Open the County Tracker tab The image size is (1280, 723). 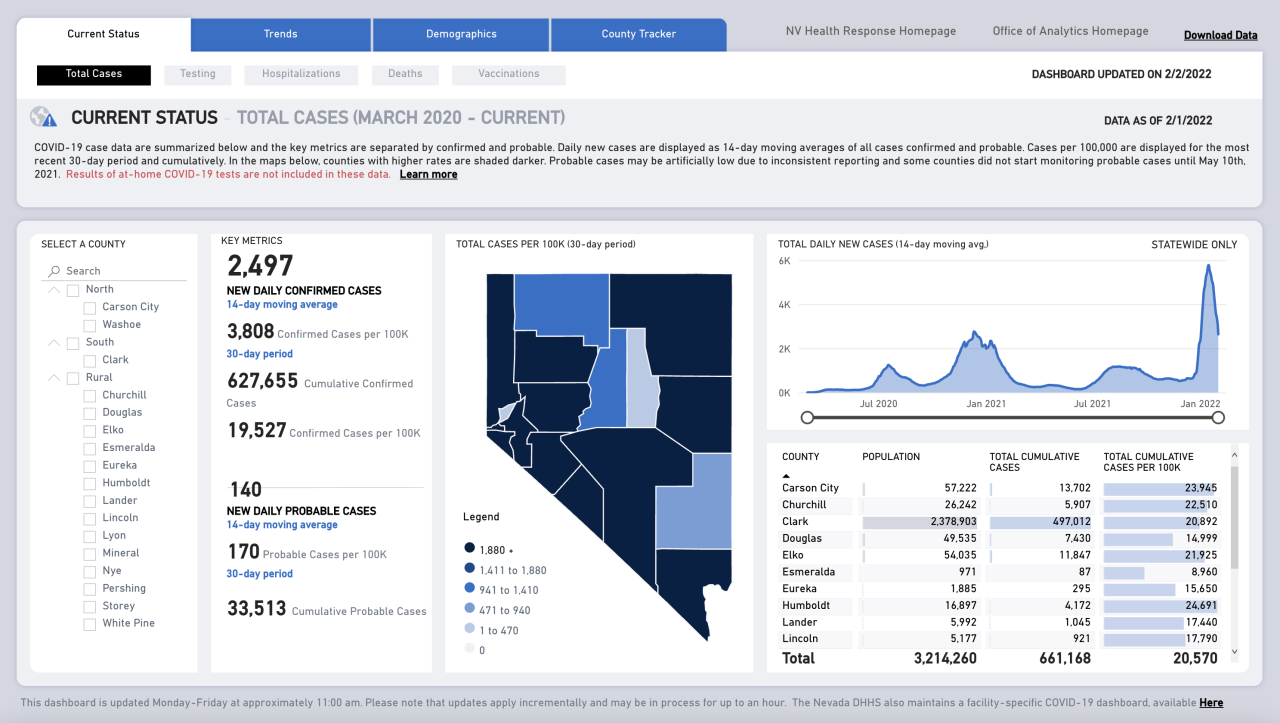point(638,34)
